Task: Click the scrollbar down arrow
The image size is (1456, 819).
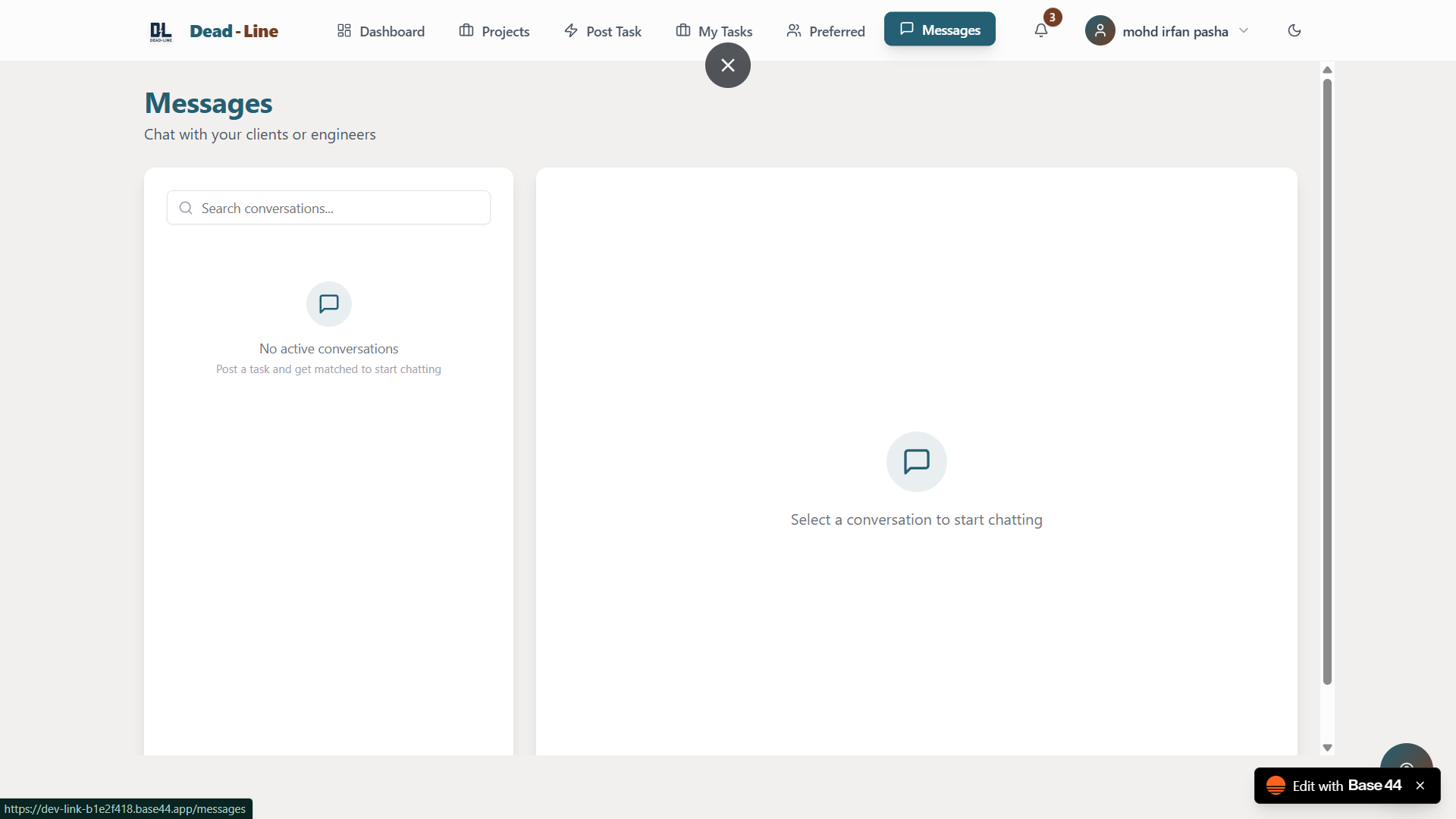Action: [x=1327, y=748]
